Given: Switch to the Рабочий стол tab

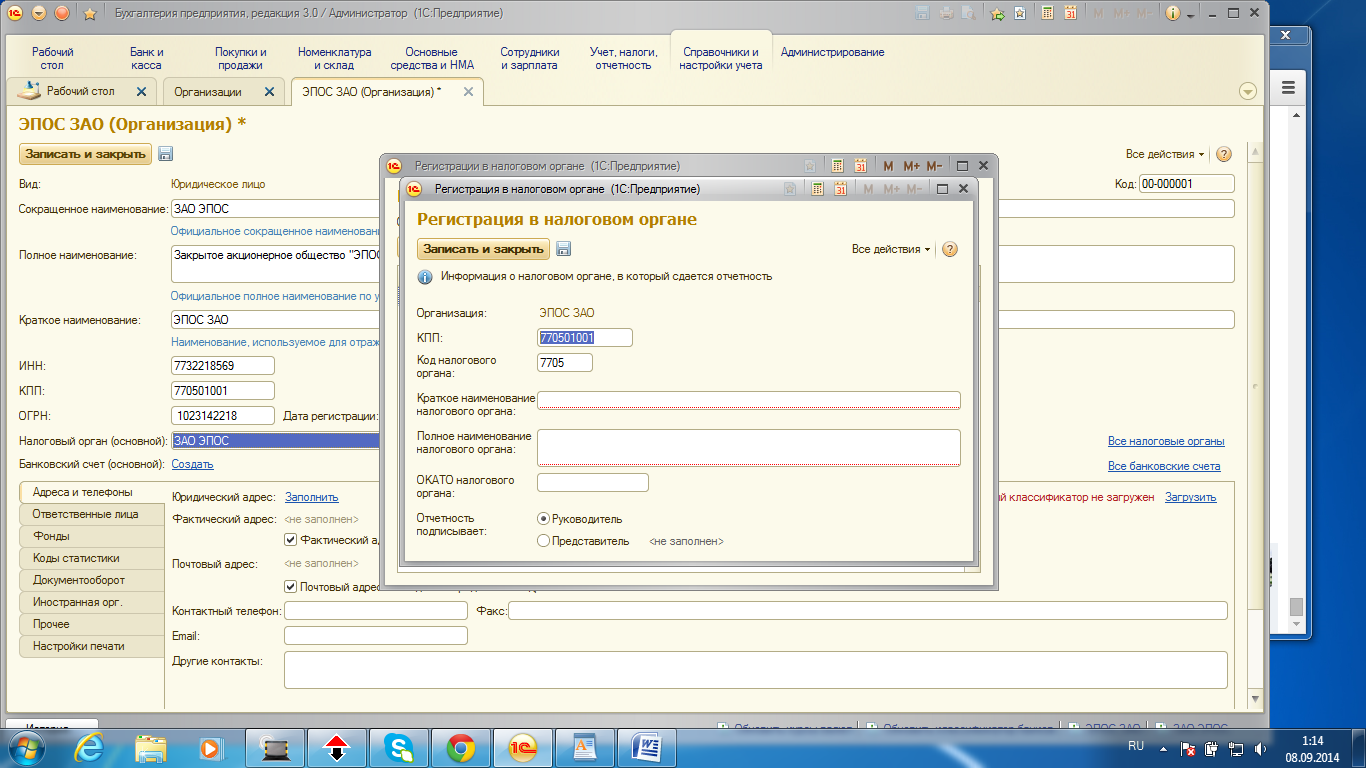Looking at the screenshot, I should pos(81,91).
